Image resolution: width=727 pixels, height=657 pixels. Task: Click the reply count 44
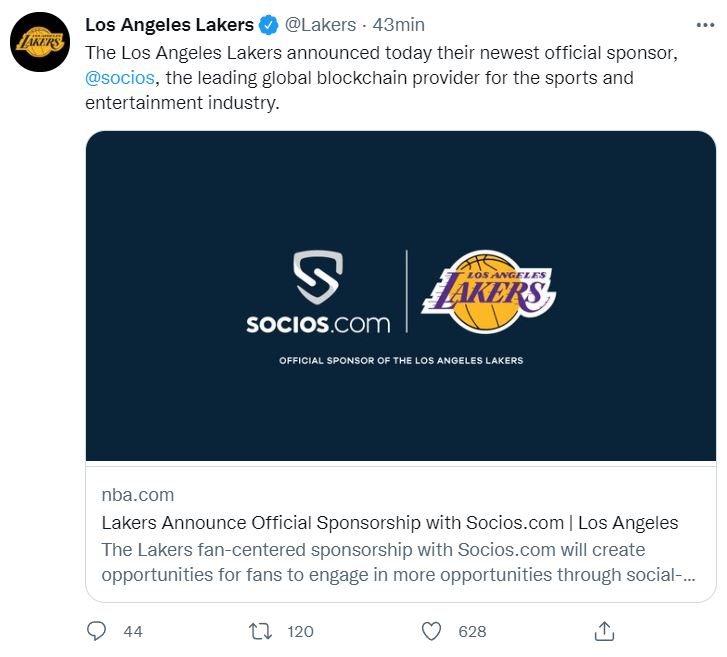pos(133,631)
